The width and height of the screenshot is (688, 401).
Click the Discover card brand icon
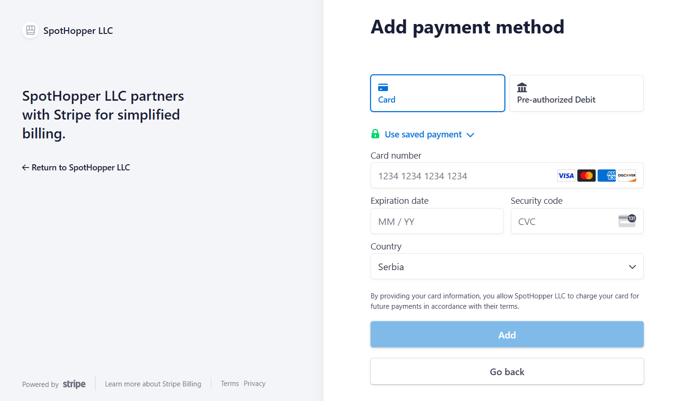click(x=627, y=176)
